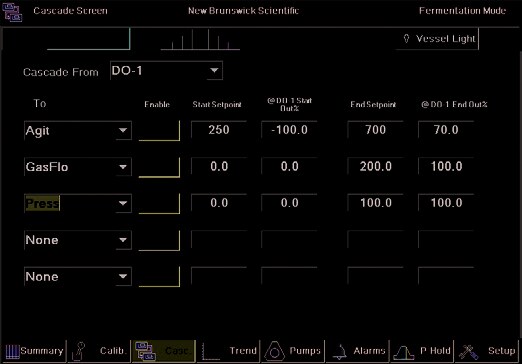Viewport: 522px width, 364px height.
Task: Click the End Setpoint column header
Action: pyautogui.click(x=373, y=104)
